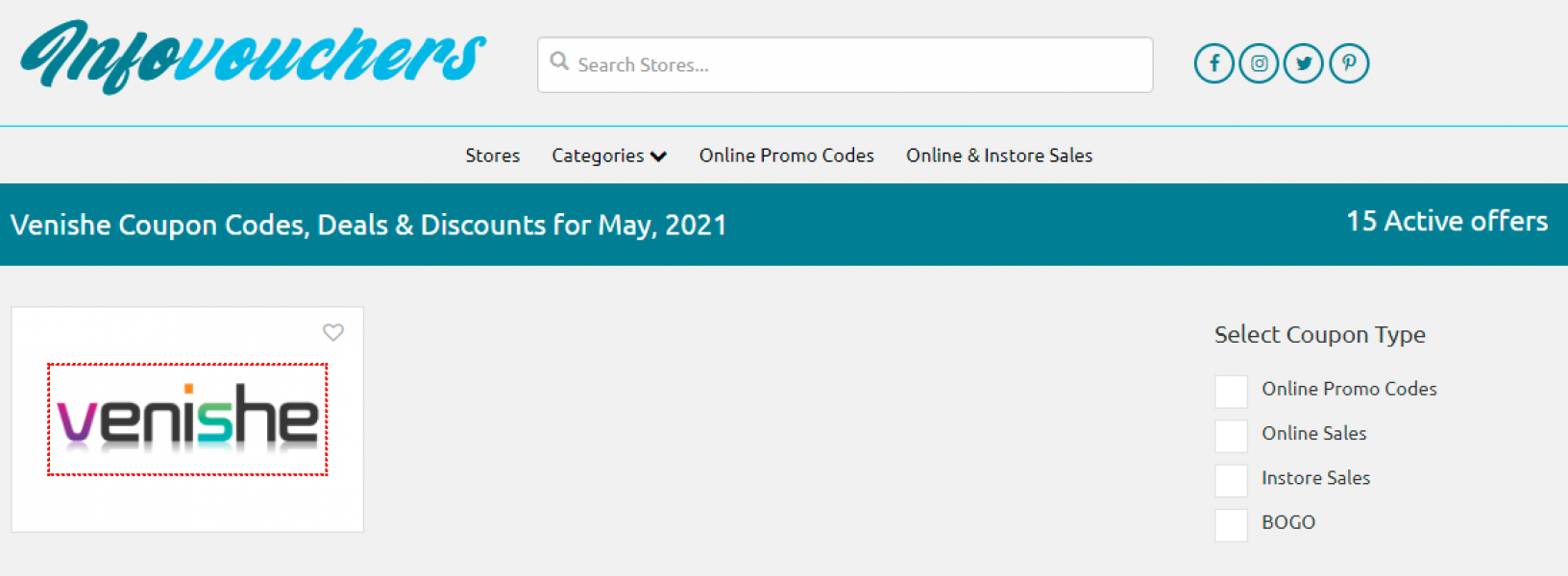Open the Twitter social icon

[x=1304, y=63]
